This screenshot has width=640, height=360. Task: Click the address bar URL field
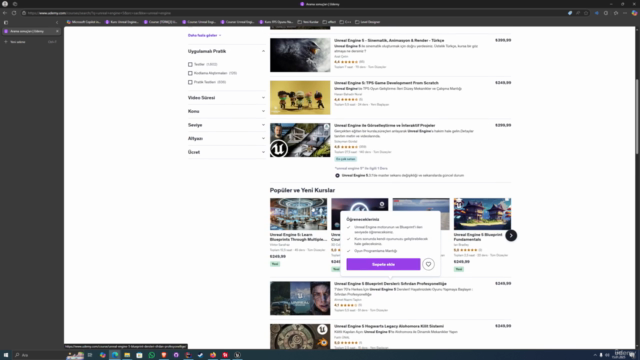coord(294,13)
